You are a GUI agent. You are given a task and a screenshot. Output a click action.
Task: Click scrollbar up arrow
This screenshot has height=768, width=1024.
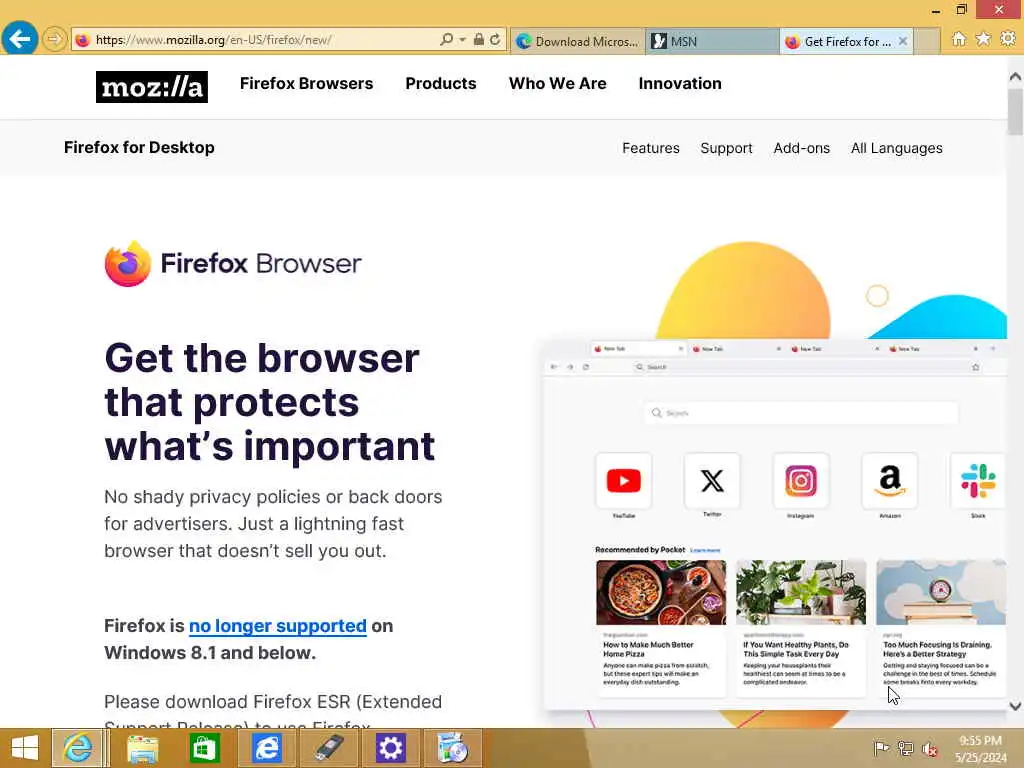(x=1015, y=76)
